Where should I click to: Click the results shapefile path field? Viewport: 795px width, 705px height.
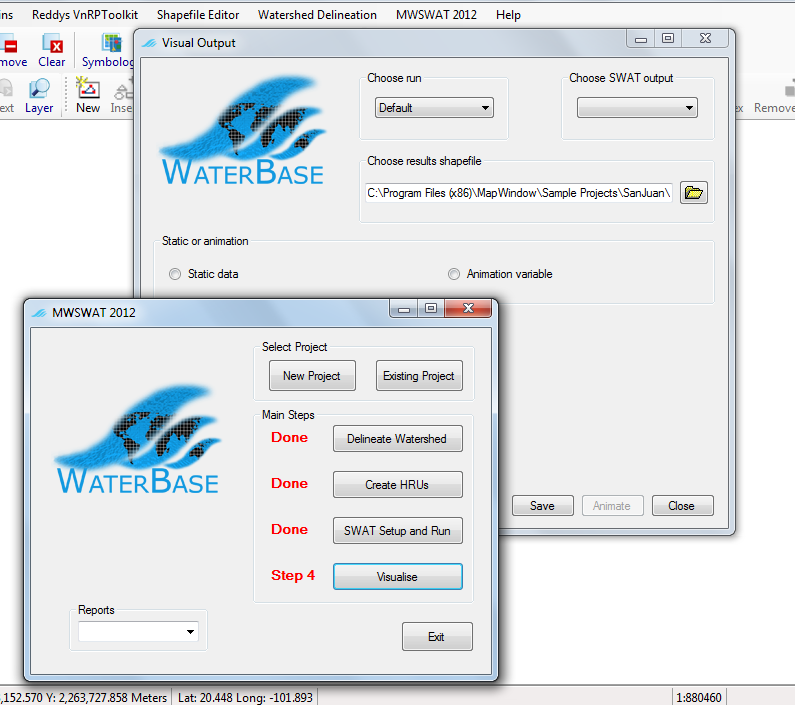[x=519, y=193]
